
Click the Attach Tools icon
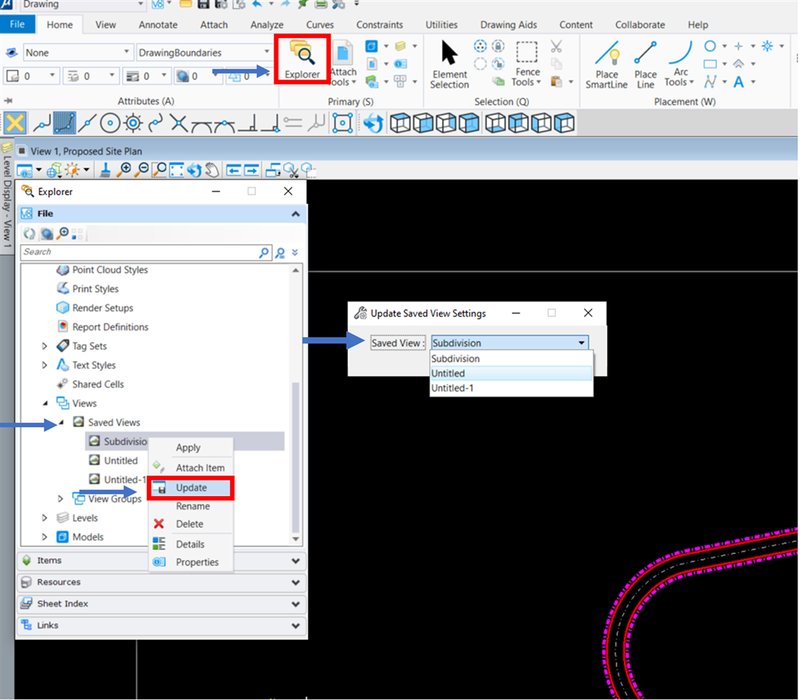point(343,64)
